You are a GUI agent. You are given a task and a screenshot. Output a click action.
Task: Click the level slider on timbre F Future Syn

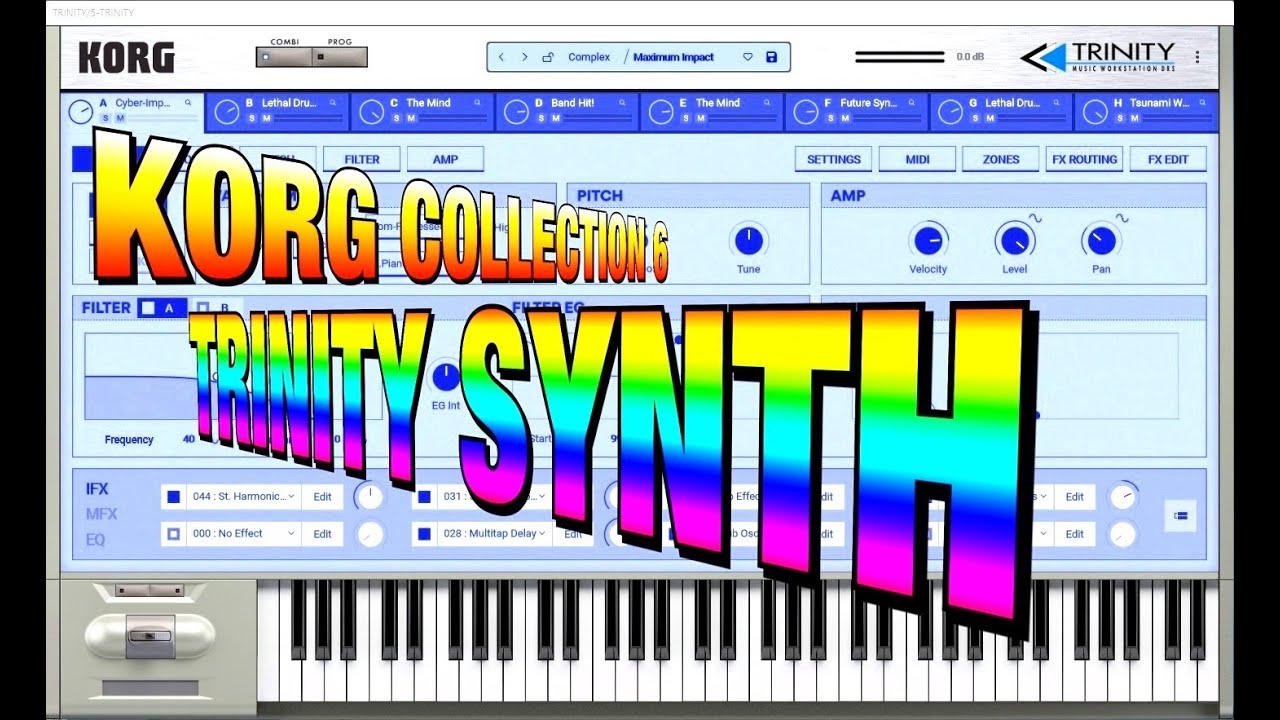point(887,118)
